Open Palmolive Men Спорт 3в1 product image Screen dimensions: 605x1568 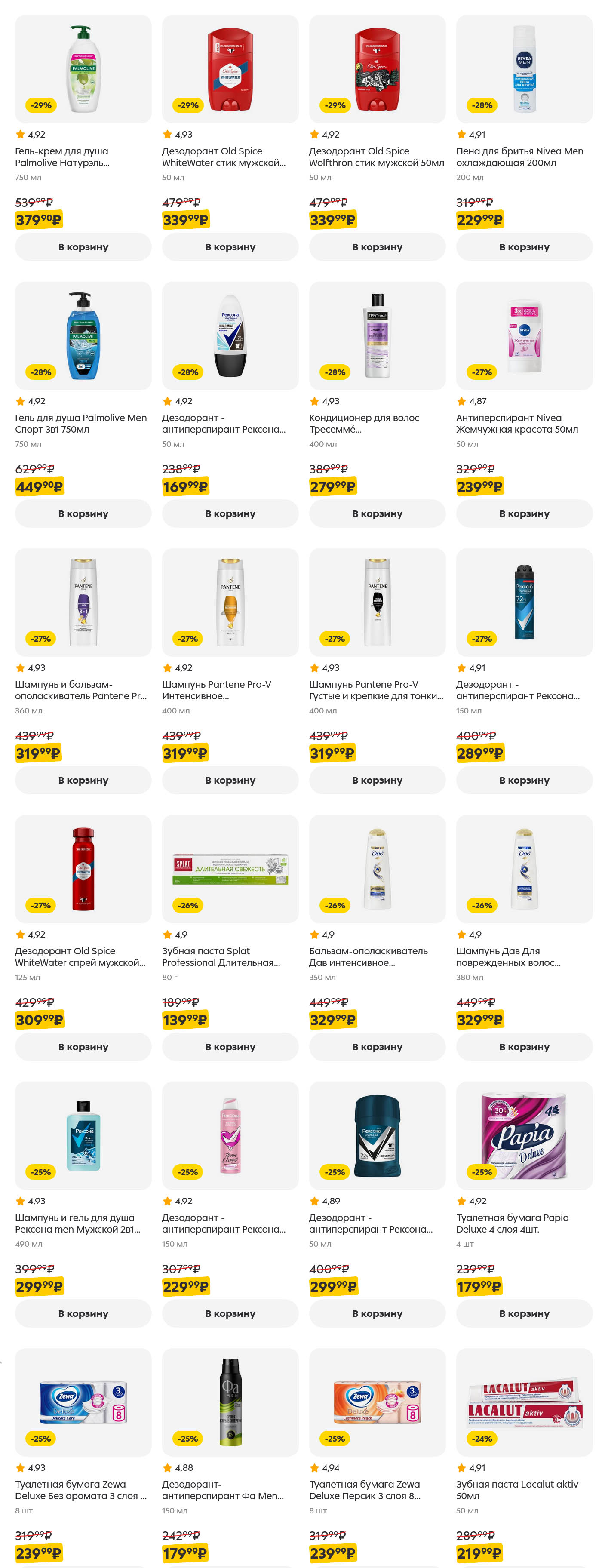[83, 335]
